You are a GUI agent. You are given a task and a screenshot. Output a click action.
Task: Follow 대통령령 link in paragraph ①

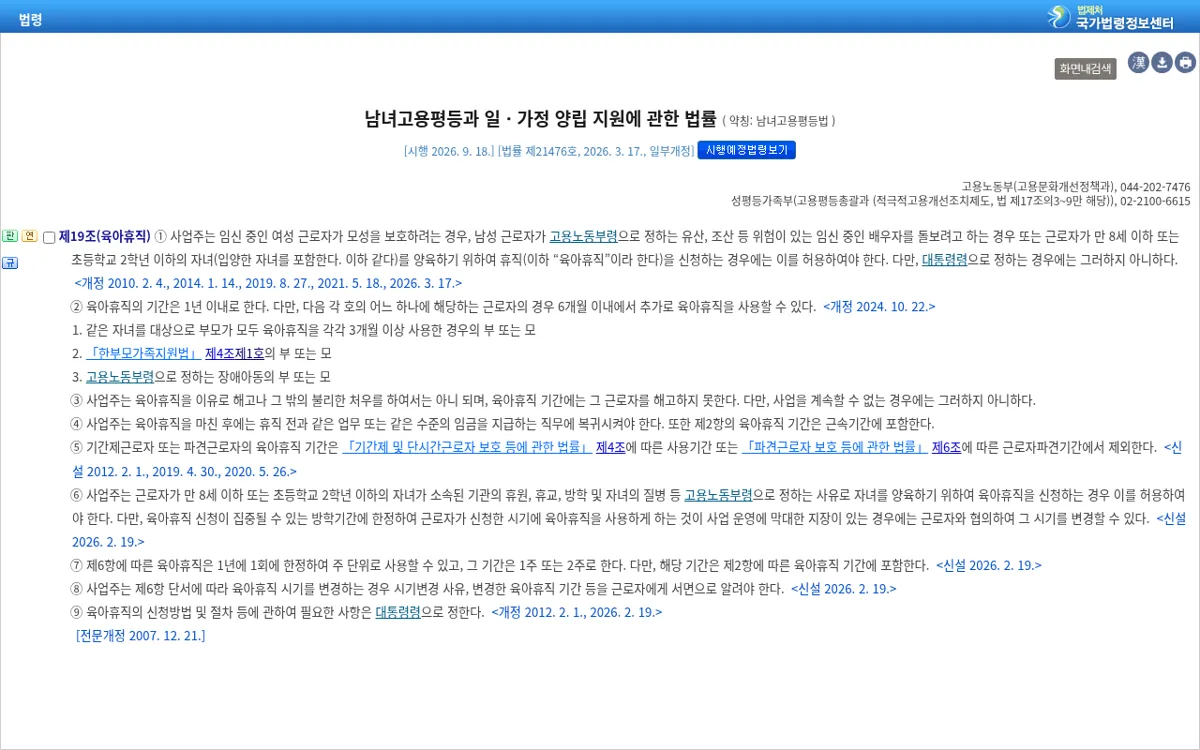[x=944, y=260]
